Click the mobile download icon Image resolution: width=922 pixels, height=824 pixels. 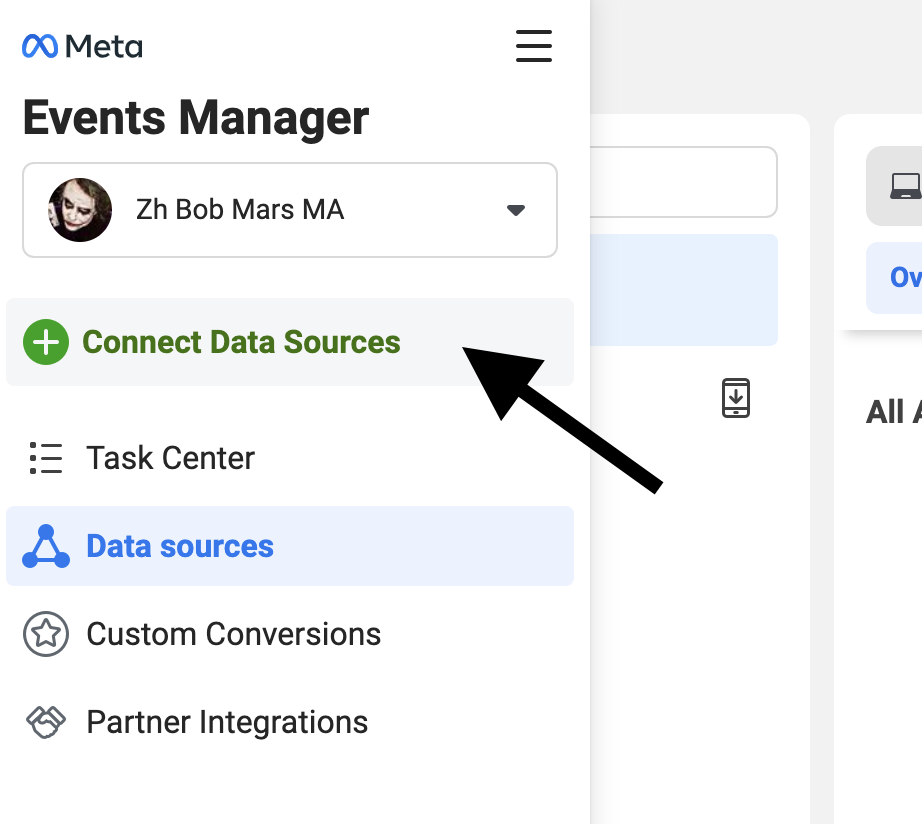click(x=736, y=398)
